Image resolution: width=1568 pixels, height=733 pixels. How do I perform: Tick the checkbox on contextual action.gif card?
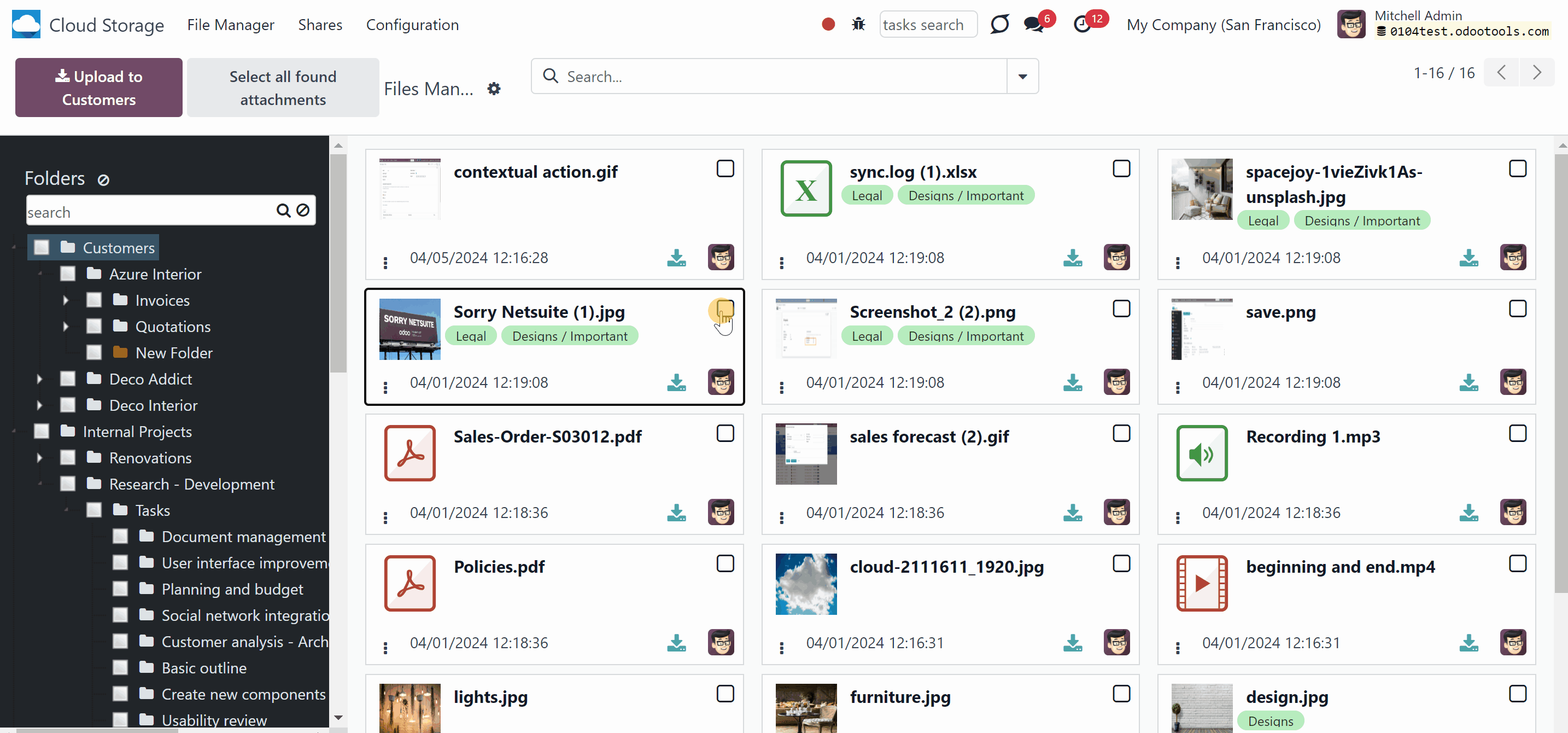click(x=725, y=168)
